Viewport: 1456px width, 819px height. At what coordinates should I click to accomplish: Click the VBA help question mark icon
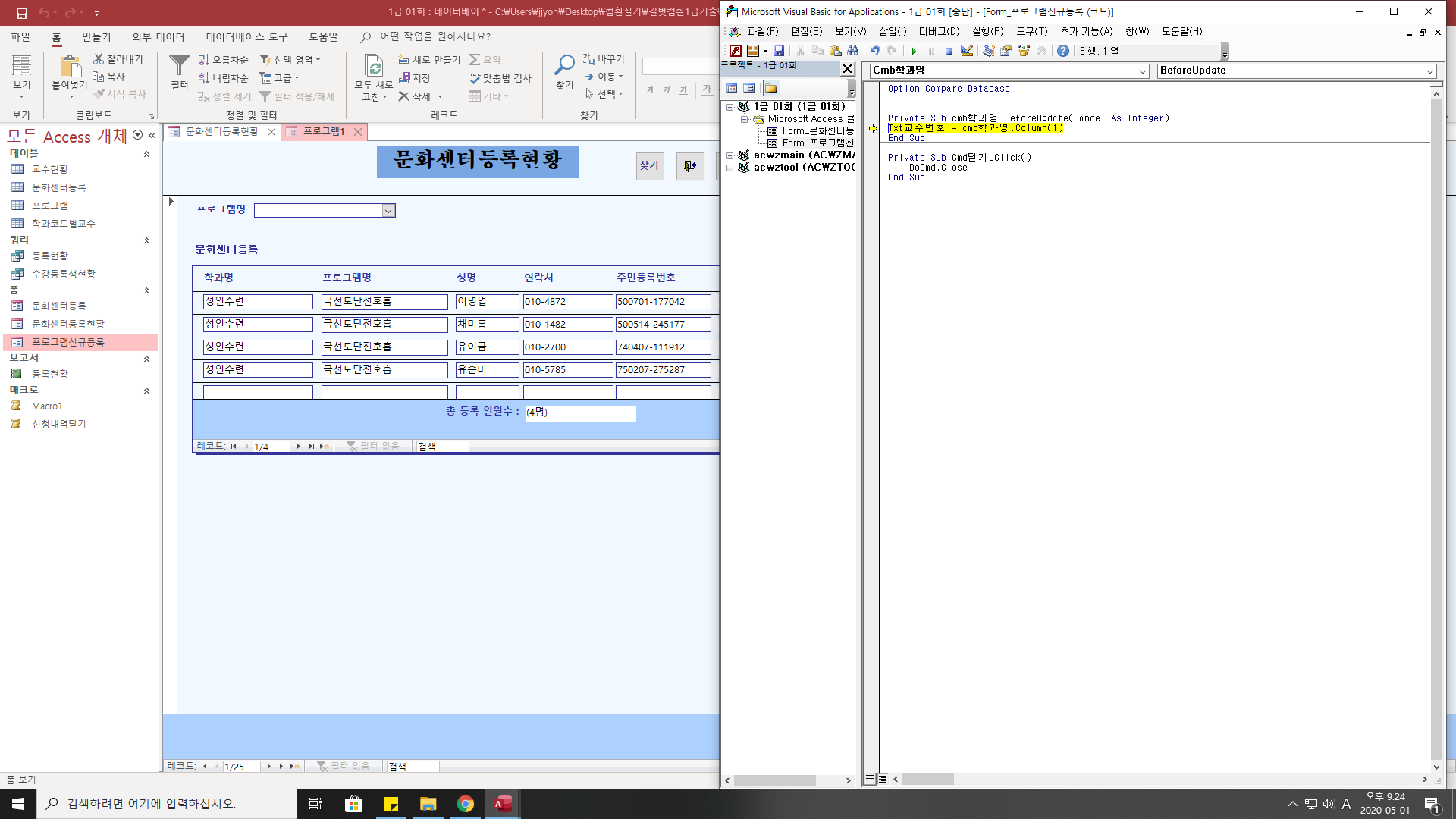(1063, 51)
